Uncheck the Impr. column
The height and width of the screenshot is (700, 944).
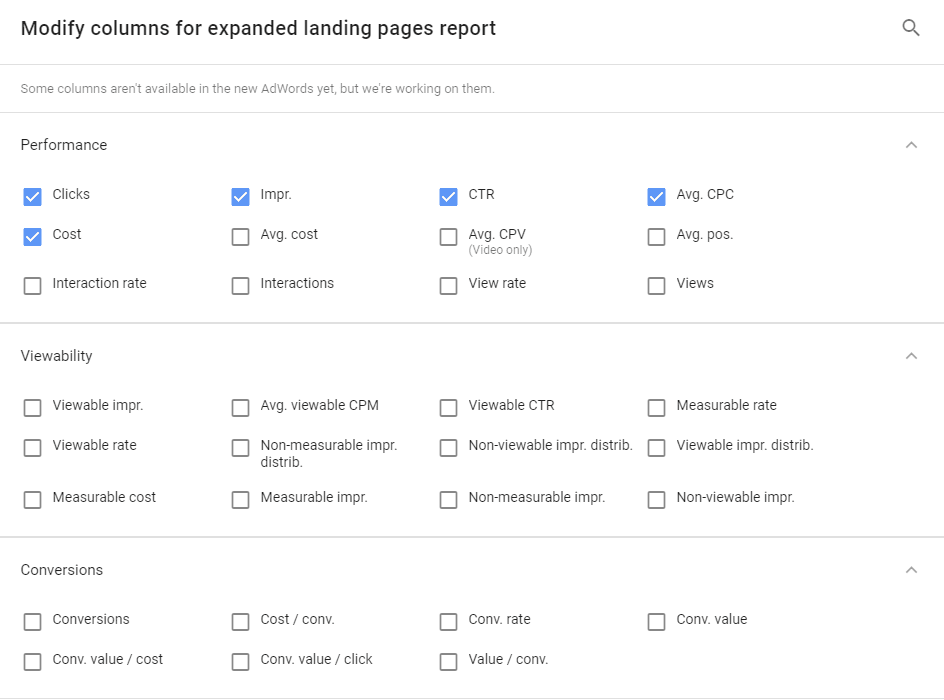tap(241, 197)
